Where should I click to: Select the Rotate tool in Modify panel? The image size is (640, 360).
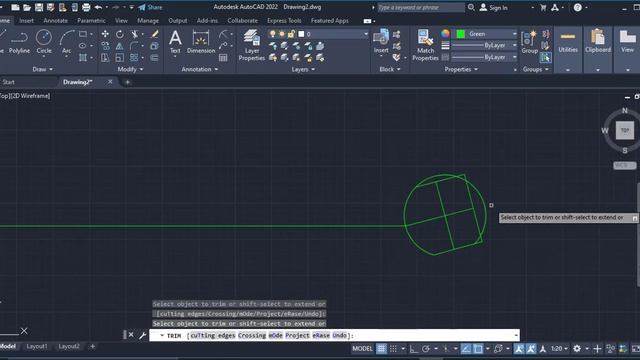coord(120,34)
